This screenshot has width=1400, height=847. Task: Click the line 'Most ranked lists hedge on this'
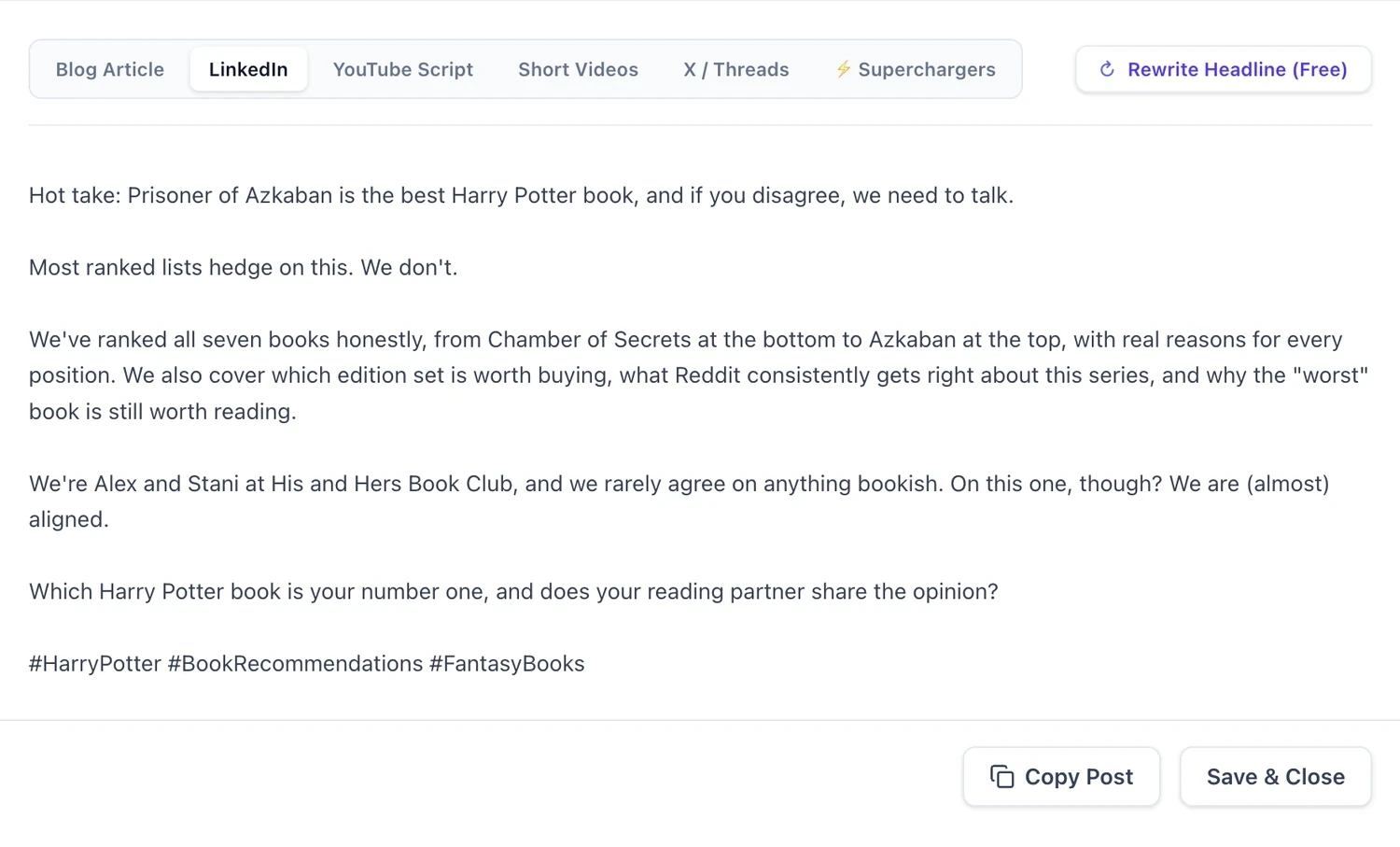click(244, 267)
